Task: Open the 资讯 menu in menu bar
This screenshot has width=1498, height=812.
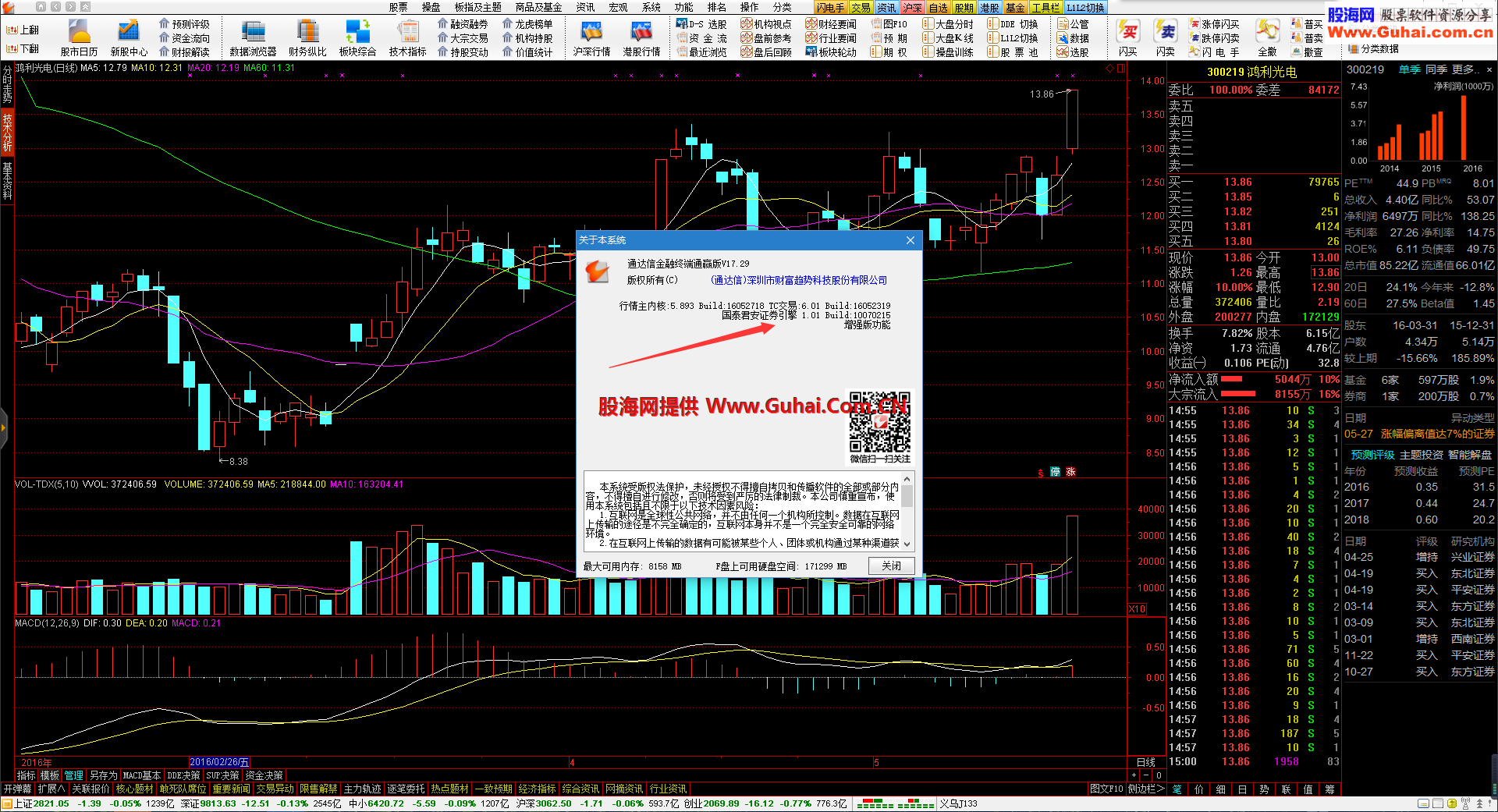Action: [585, 7]
